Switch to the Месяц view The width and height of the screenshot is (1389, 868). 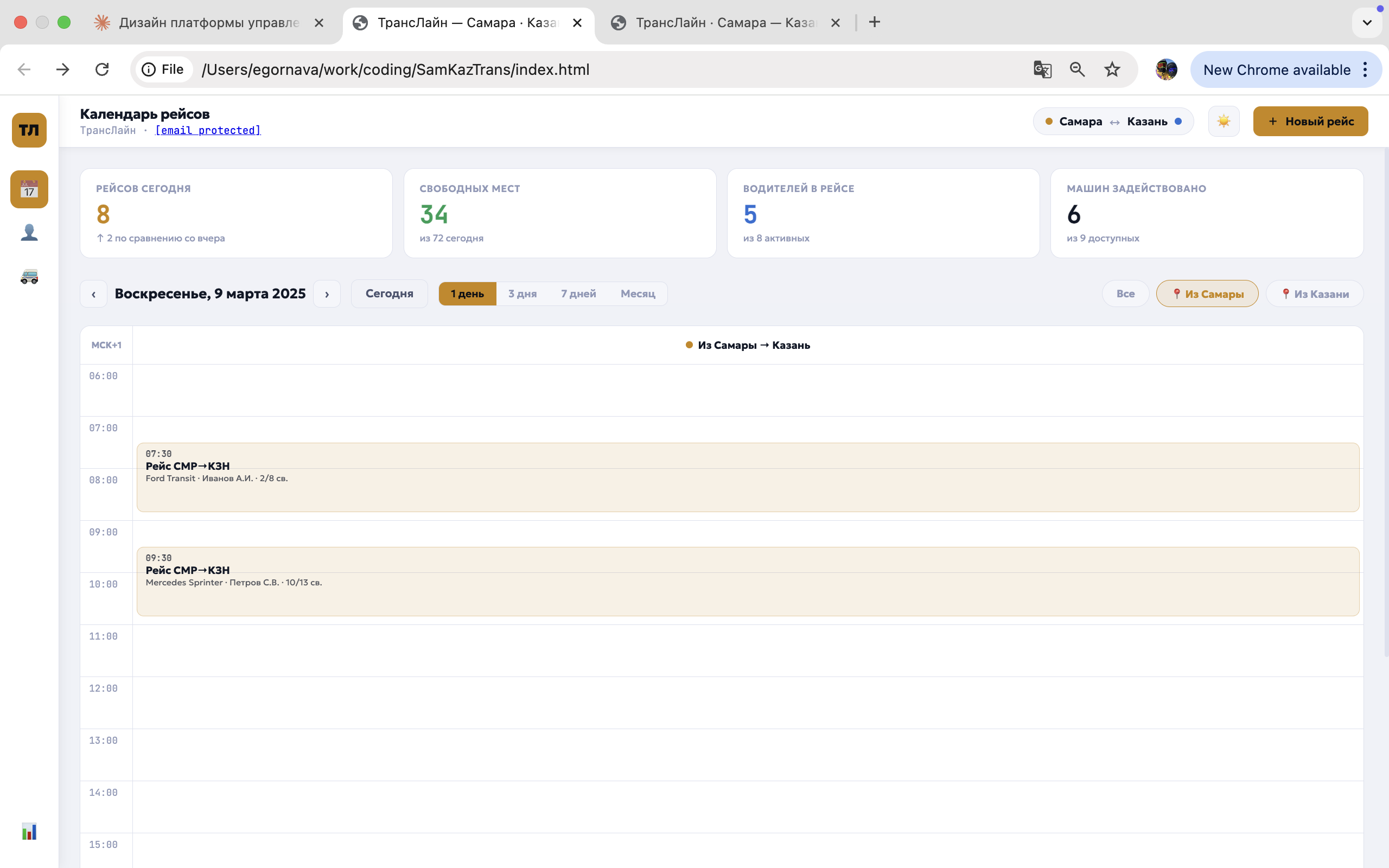pos(637,294)
